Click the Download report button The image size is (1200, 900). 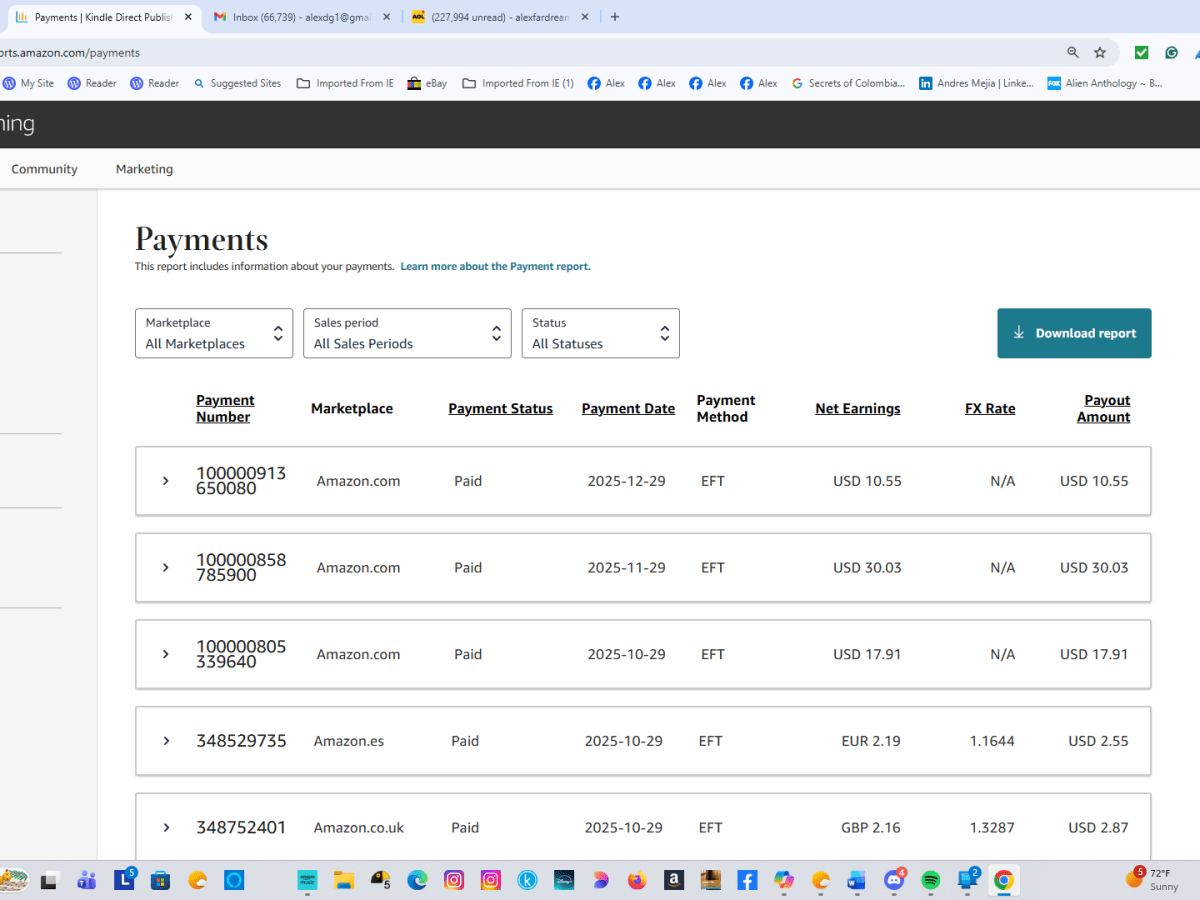pyautogui.click(x=1074, y=333)
